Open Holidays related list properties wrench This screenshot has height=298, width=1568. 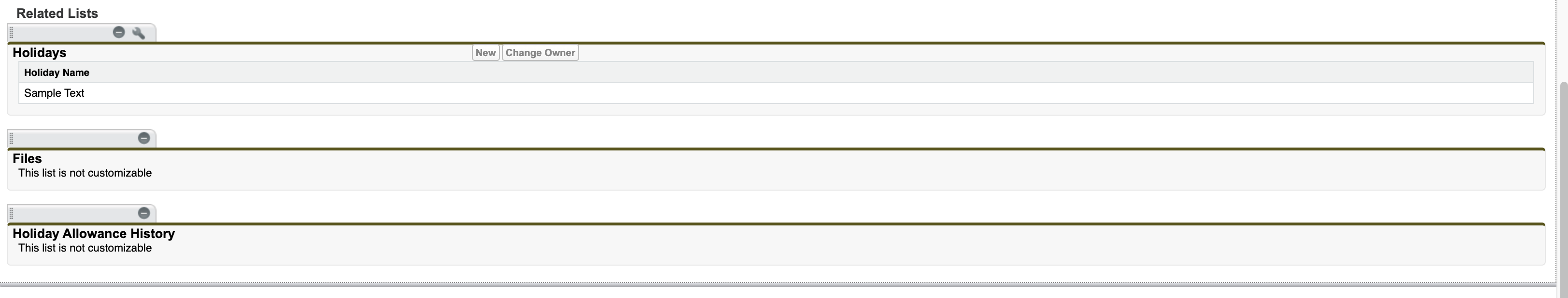click(x=139, y=33)
